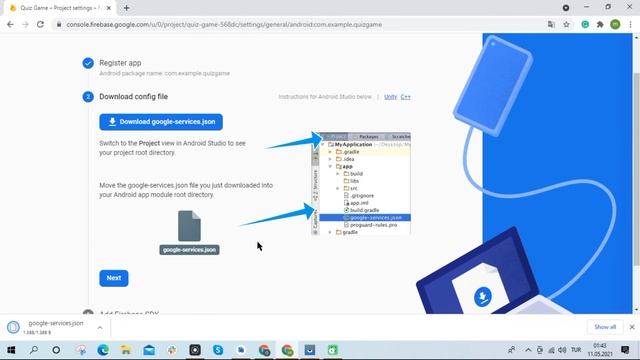The image size is (640, 360).
Task: Open File Explorer from taskbar
Action: [126, 350]
